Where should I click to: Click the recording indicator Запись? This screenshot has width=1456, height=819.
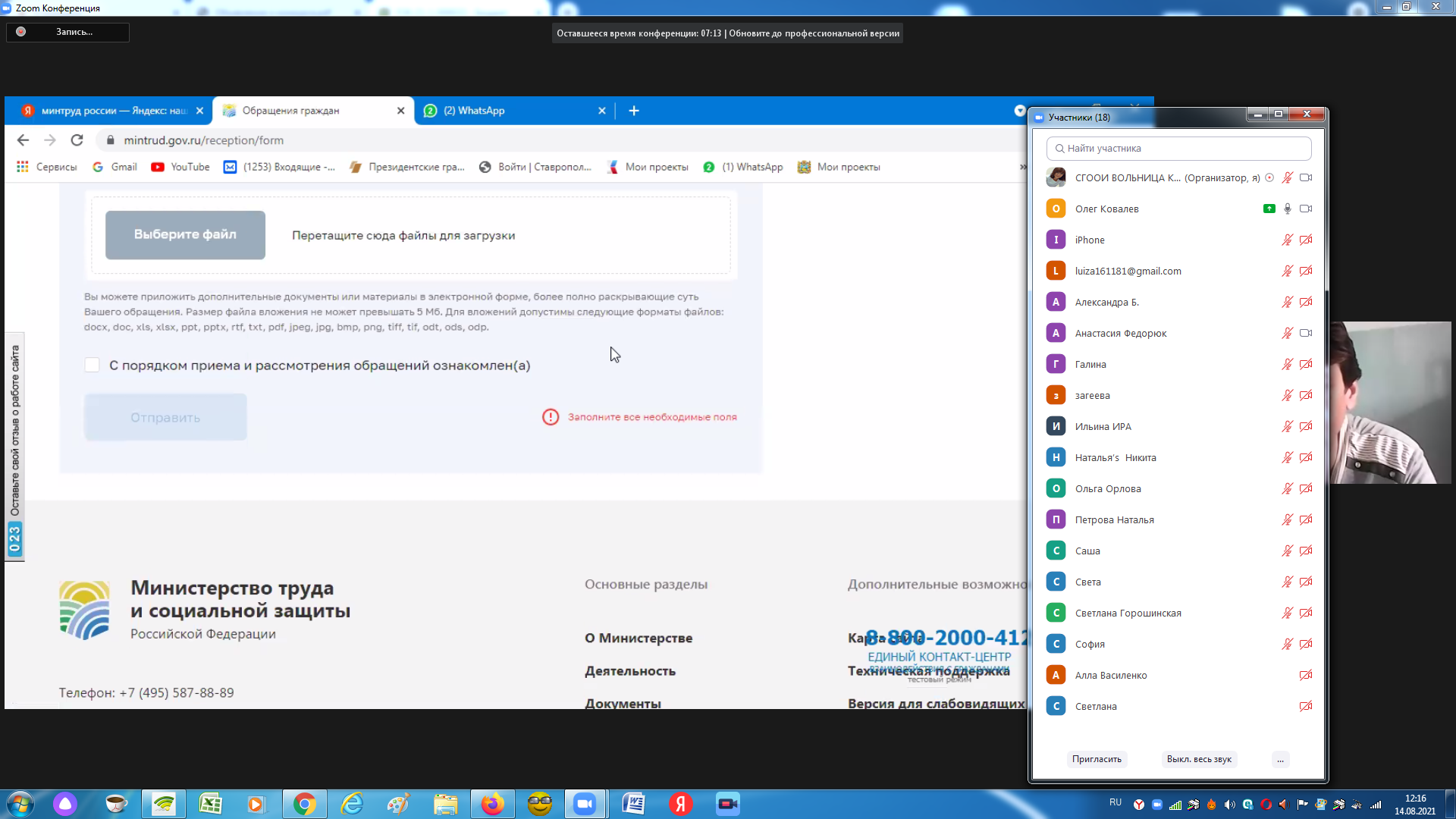pyautogui.click(x=67, y=32)
